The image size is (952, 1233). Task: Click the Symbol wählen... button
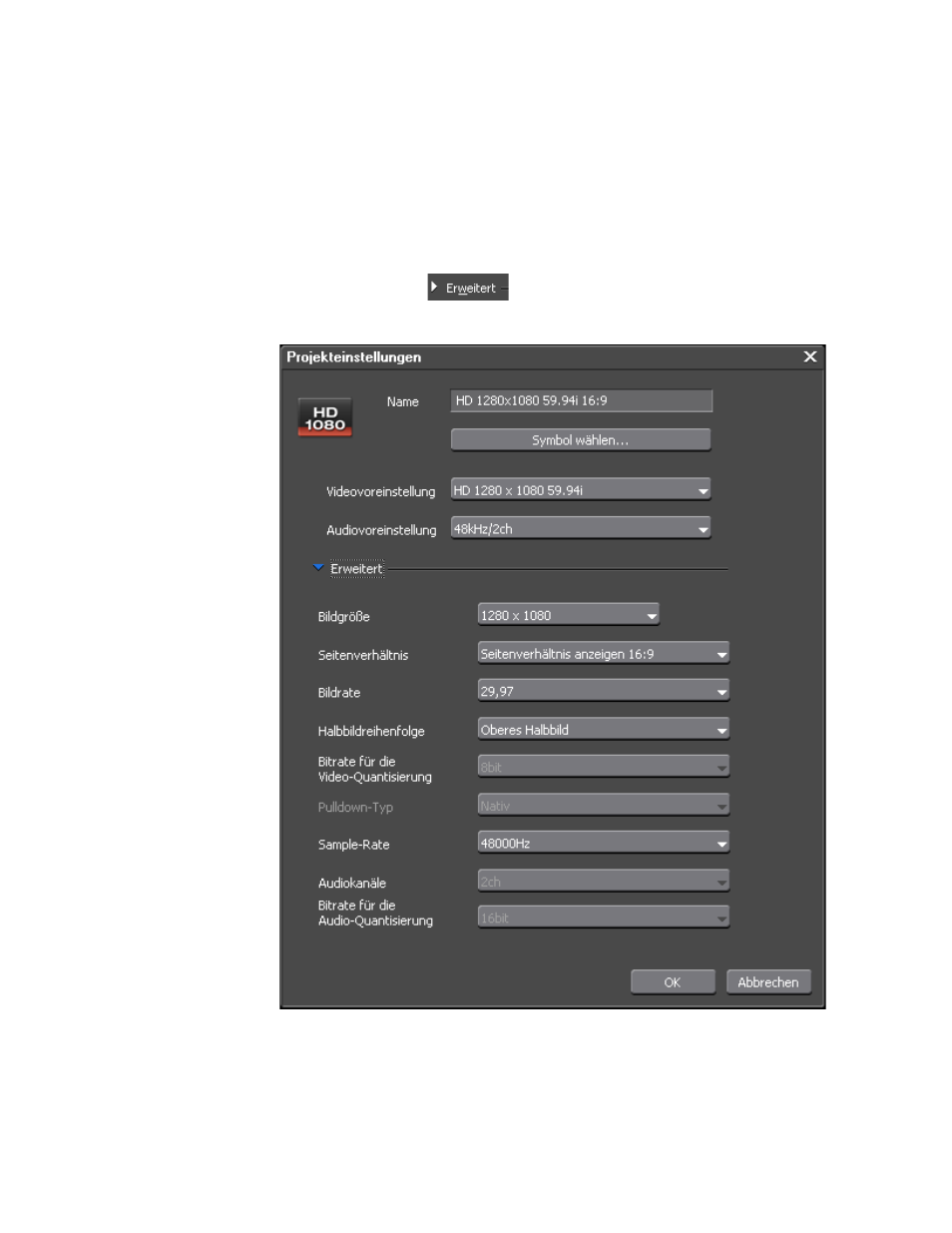[x=581, y=440]
